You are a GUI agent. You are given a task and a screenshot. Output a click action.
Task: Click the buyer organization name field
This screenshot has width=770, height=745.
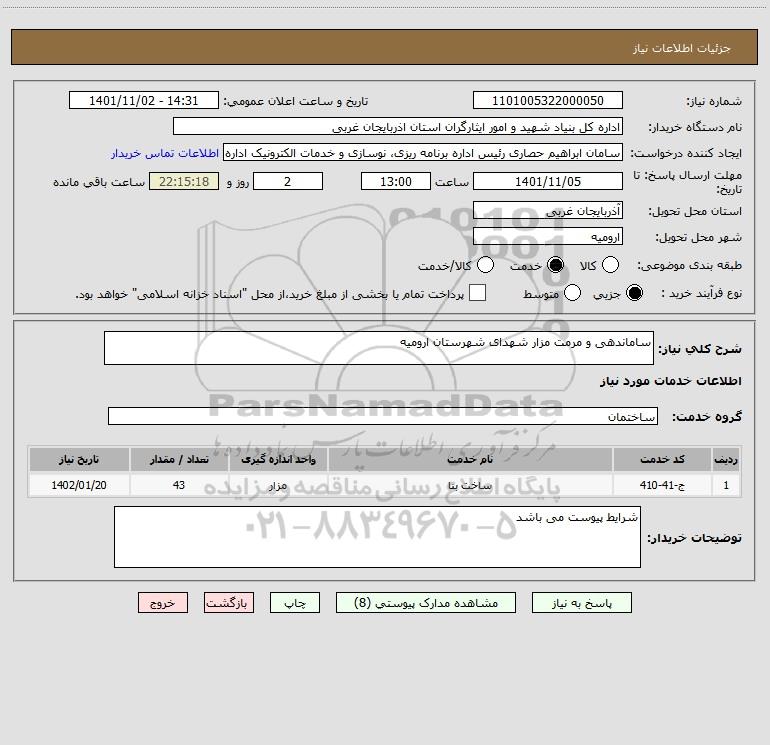(398, 126)
